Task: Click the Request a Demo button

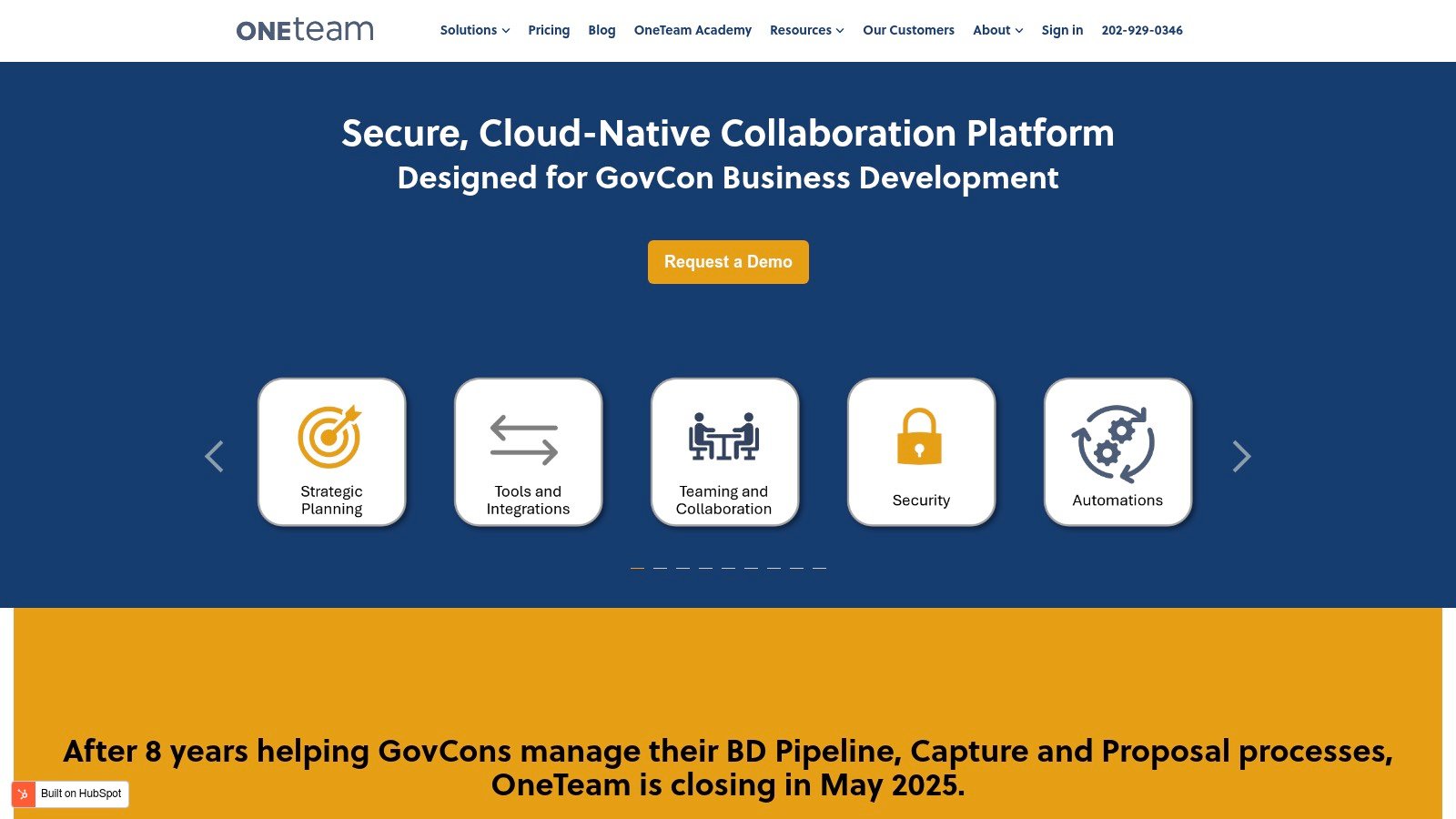Action: click(x=728, y=262)
